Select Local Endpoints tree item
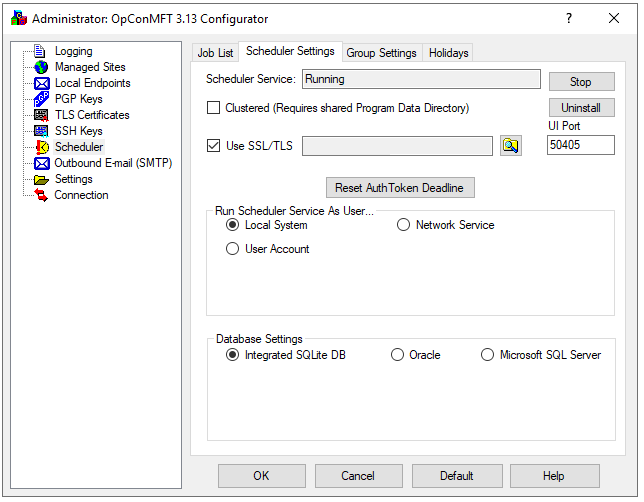The height and width of the screenshot is (502, 644). [x=92, y=83]
